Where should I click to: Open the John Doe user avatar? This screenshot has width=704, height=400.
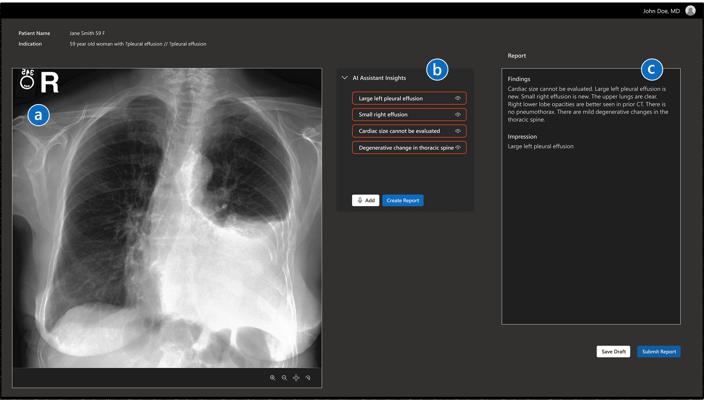point(690,11)
